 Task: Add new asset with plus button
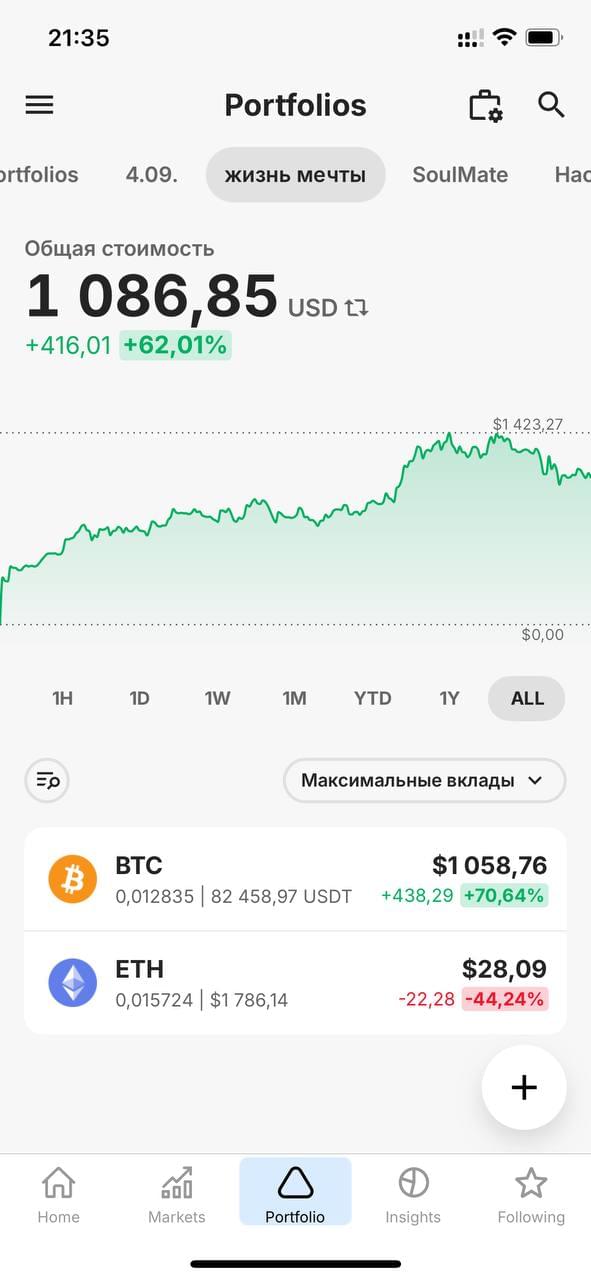coord(524,1088)
